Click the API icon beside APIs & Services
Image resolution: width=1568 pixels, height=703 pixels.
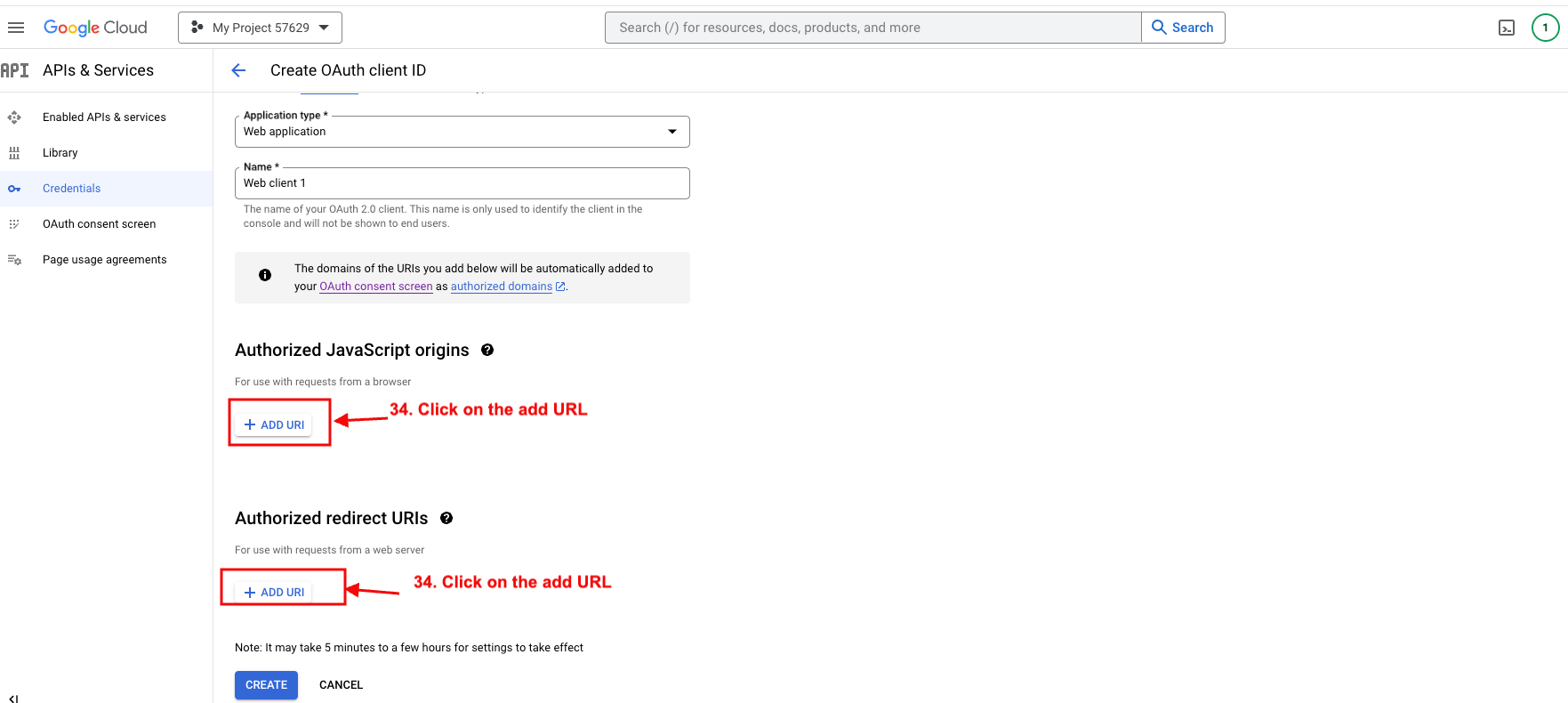[x=14, y=70]
